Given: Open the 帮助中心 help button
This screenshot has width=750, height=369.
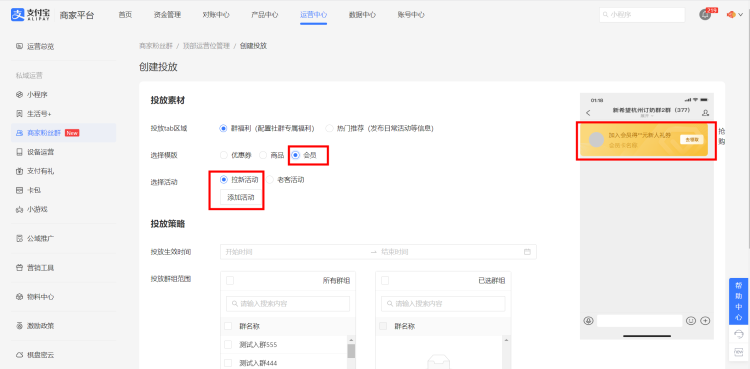Looking at the screenshot, I should click(739, 301).
